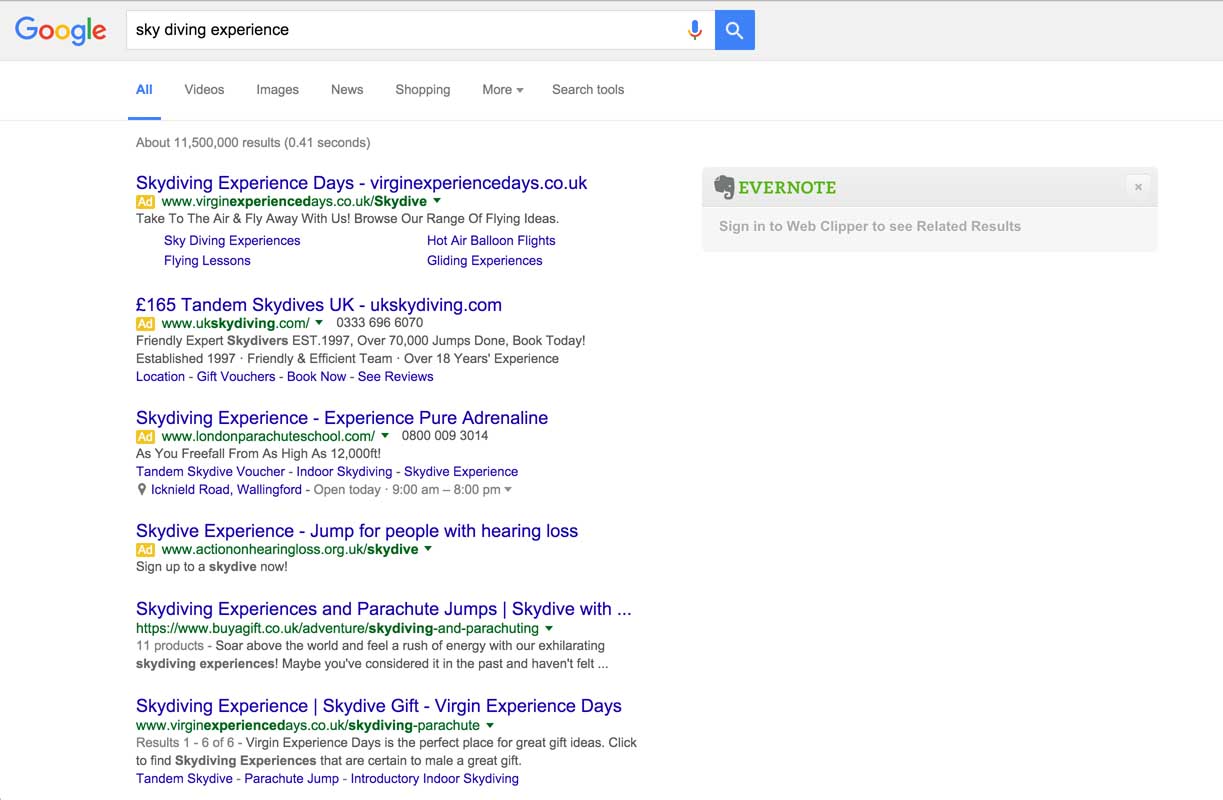Open £165 Tandem Skydives UK ad title
Screen dimensions: 1223x800
(319, 305)
